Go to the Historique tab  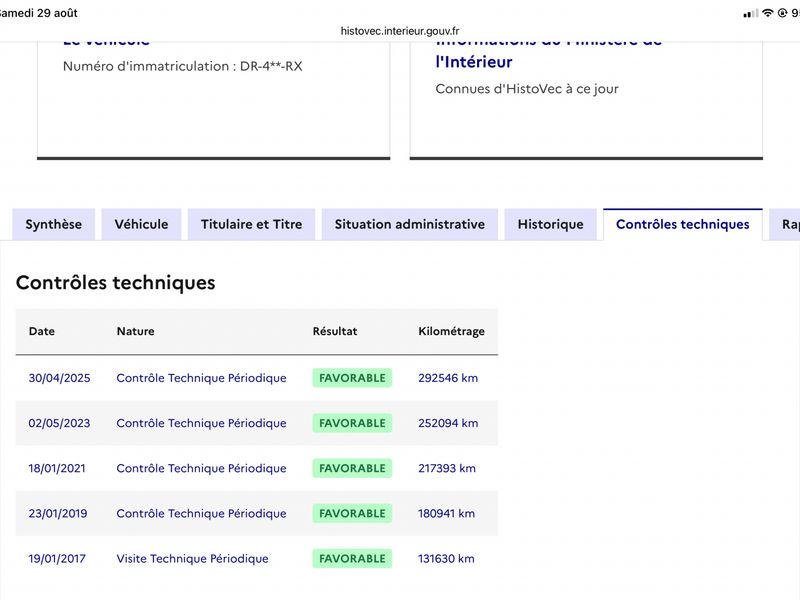click(551, 224)
